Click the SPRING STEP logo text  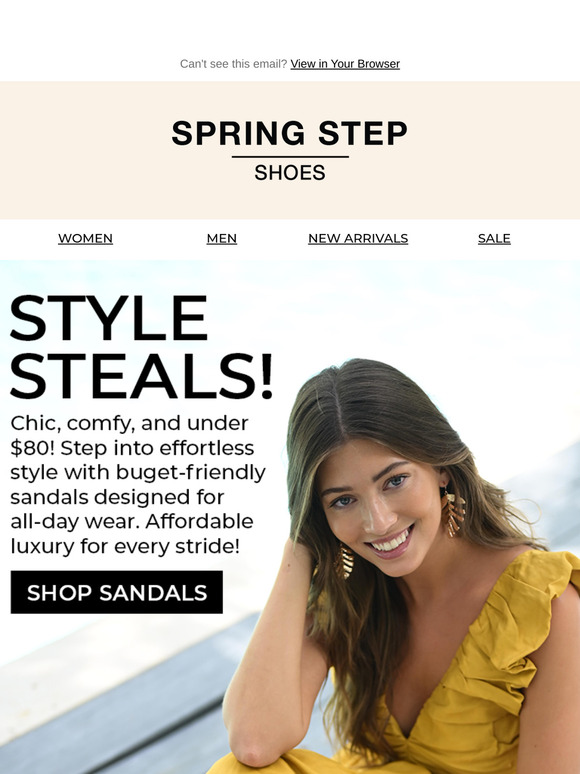pos(290,133)
